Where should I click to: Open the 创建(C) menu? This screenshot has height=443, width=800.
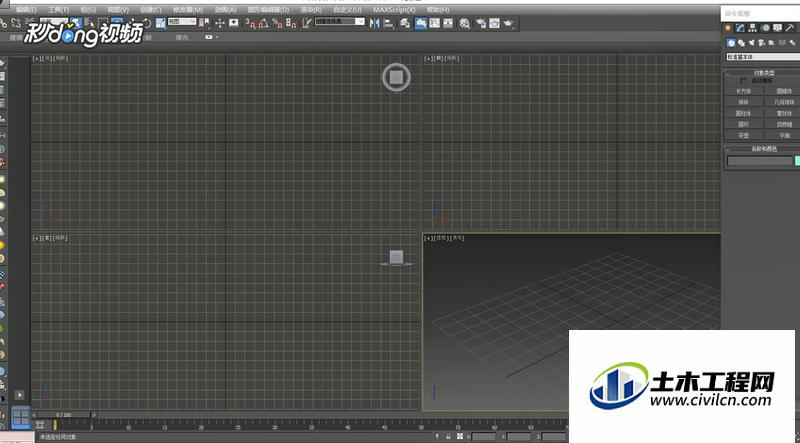(151, 10)
